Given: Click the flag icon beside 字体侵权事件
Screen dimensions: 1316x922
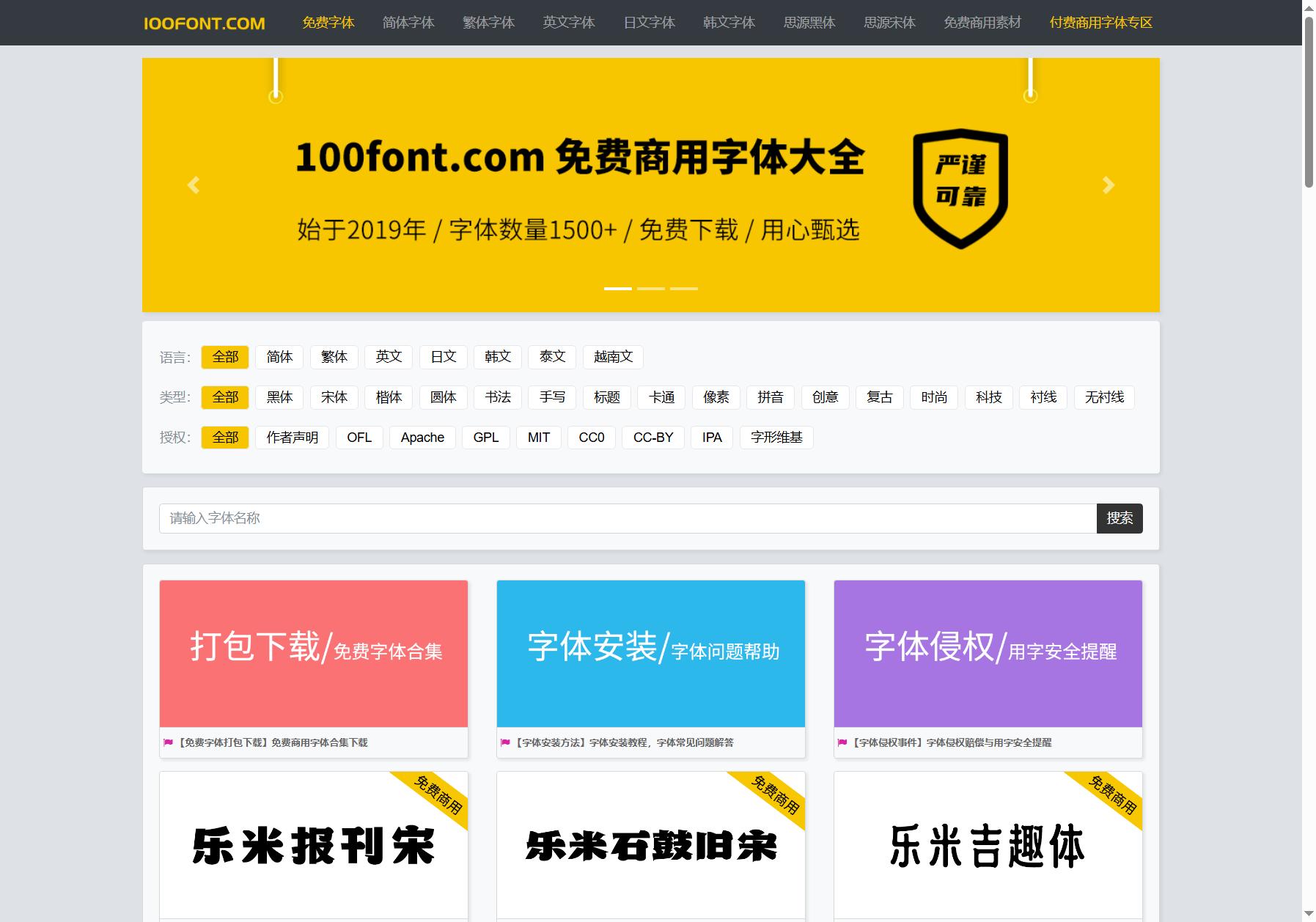Looking at the screenshot, I should tap(842, 742).
